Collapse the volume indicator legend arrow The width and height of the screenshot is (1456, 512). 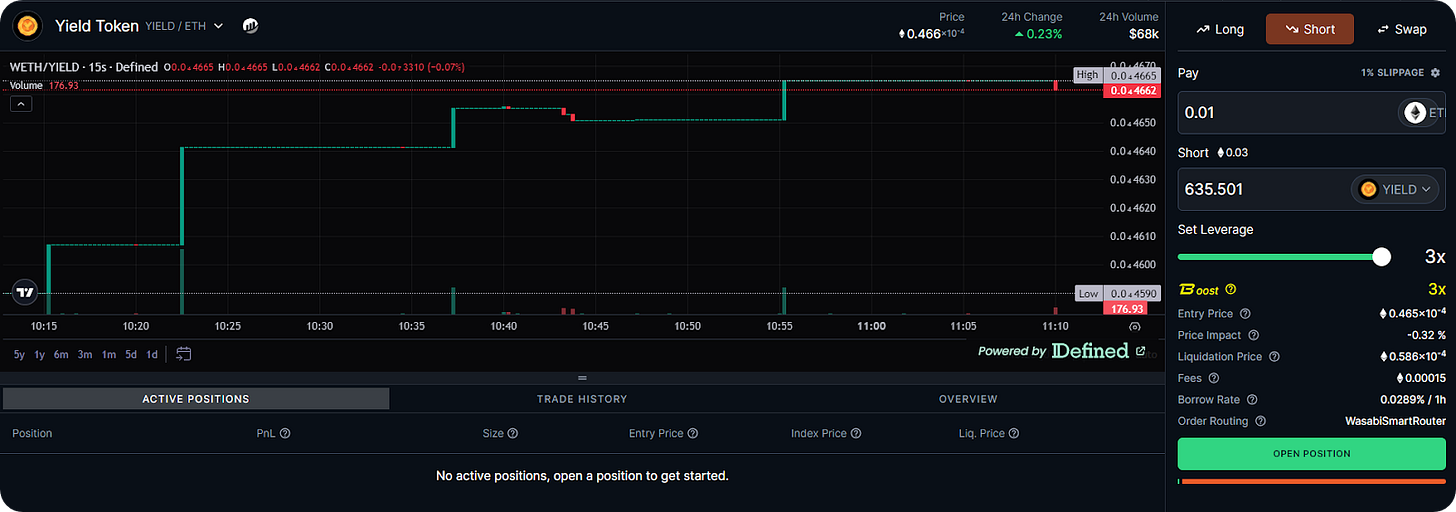coord(21,104)
